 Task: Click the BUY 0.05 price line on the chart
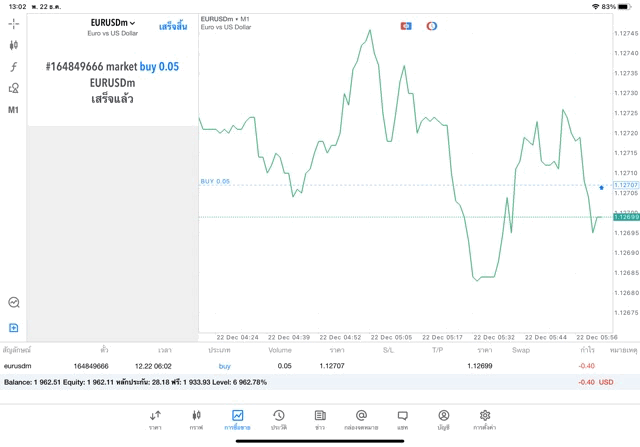(x=400, y=185)
